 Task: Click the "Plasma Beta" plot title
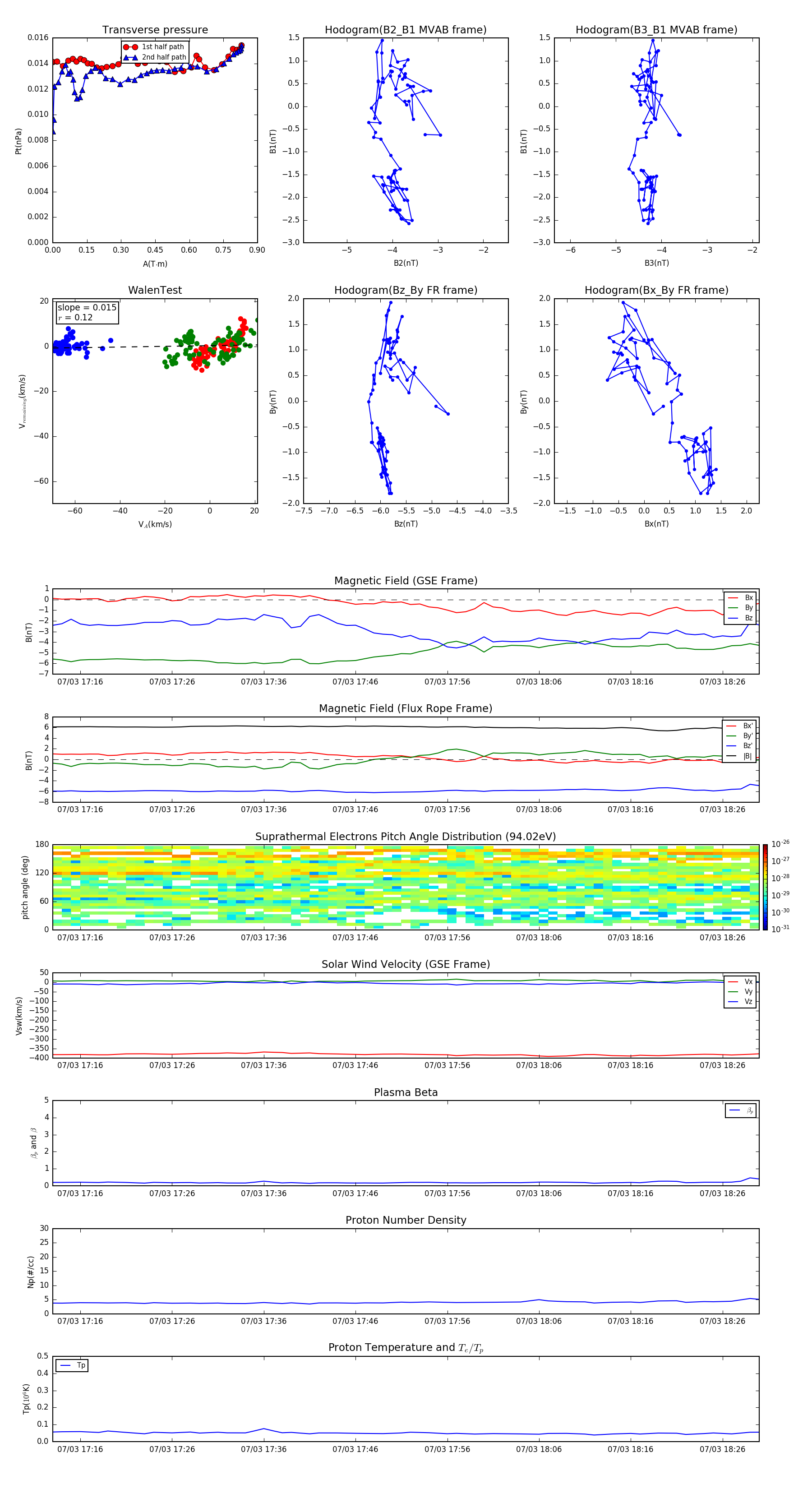pos(406,1092)
